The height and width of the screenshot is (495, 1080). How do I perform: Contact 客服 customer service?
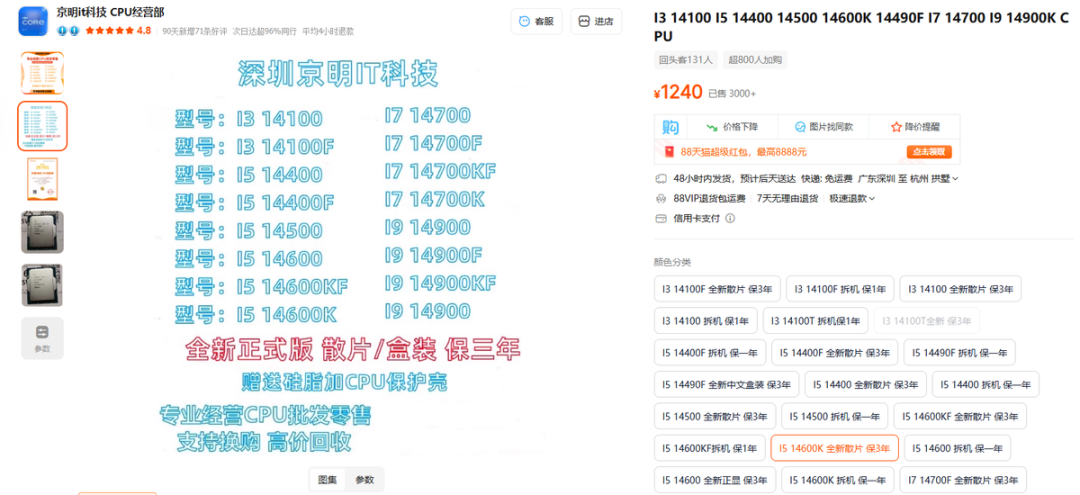[536, 21]
